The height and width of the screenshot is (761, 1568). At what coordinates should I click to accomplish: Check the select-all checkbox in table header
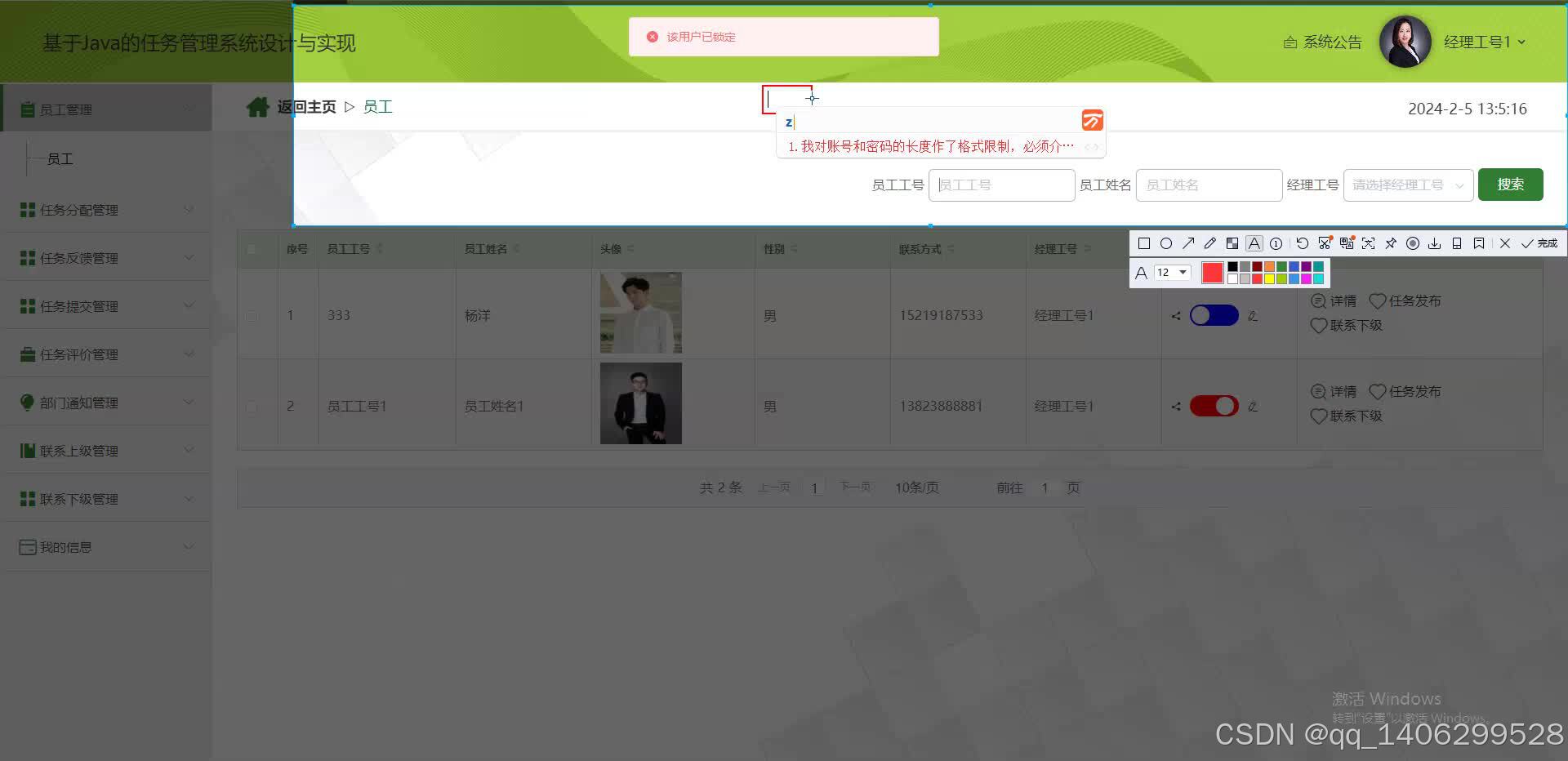(x=253, y=249)
